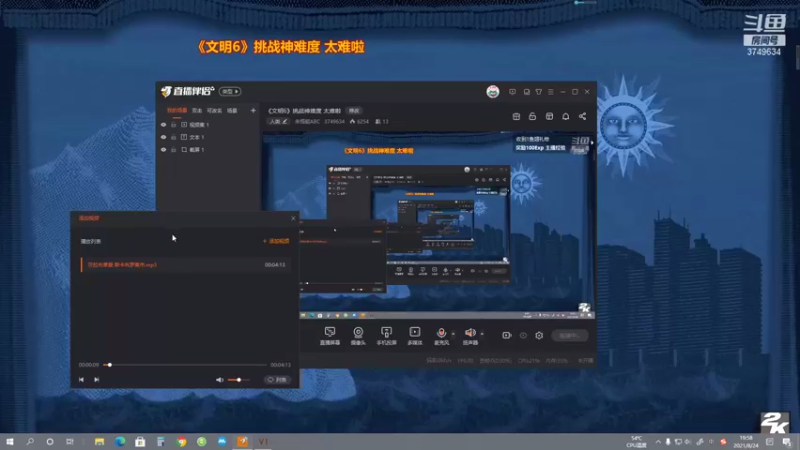Click the chat bubble icon in the title bar

tap(527, 92)
